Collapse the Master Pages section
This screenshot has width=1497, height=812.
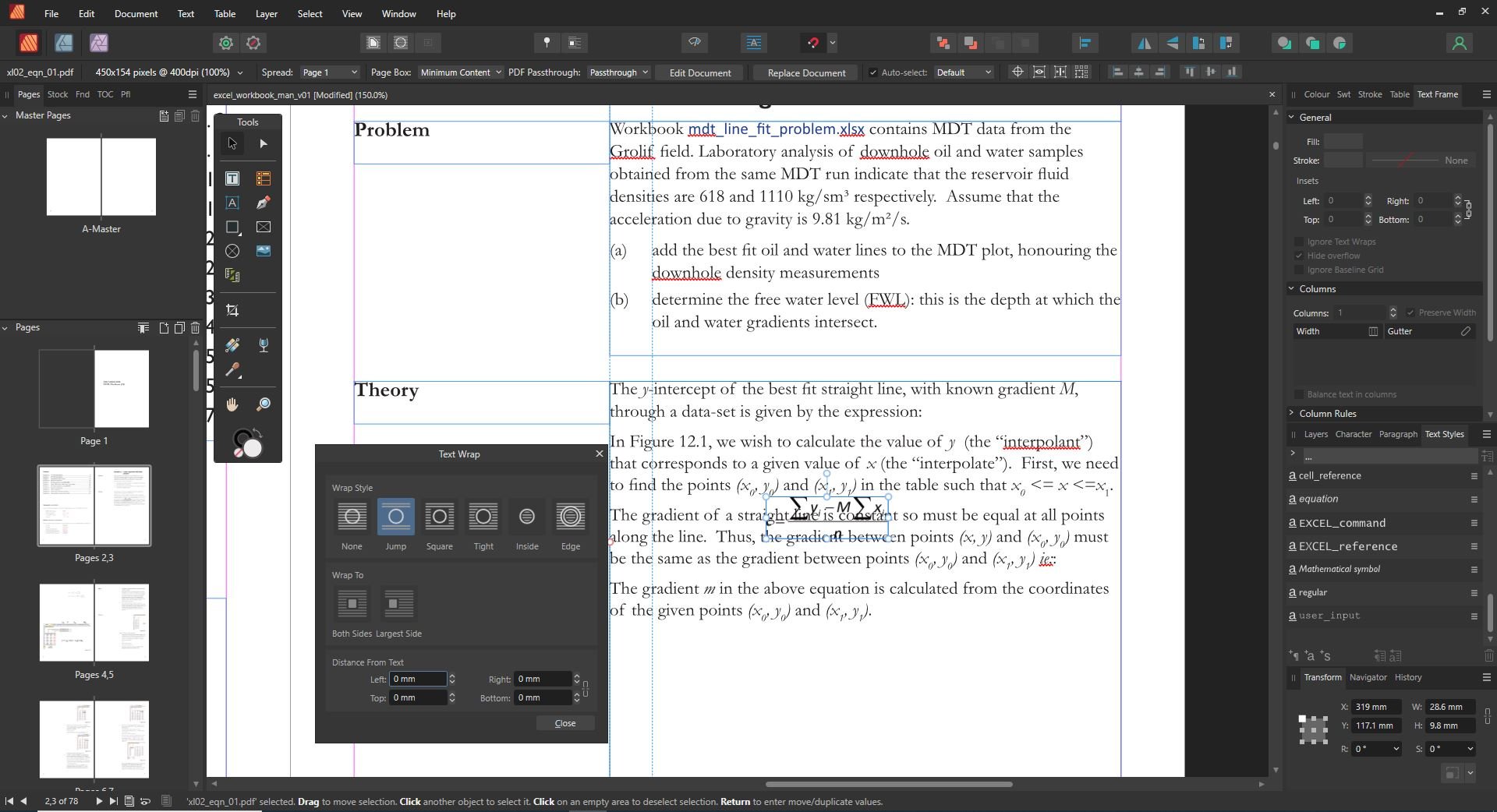5,115
